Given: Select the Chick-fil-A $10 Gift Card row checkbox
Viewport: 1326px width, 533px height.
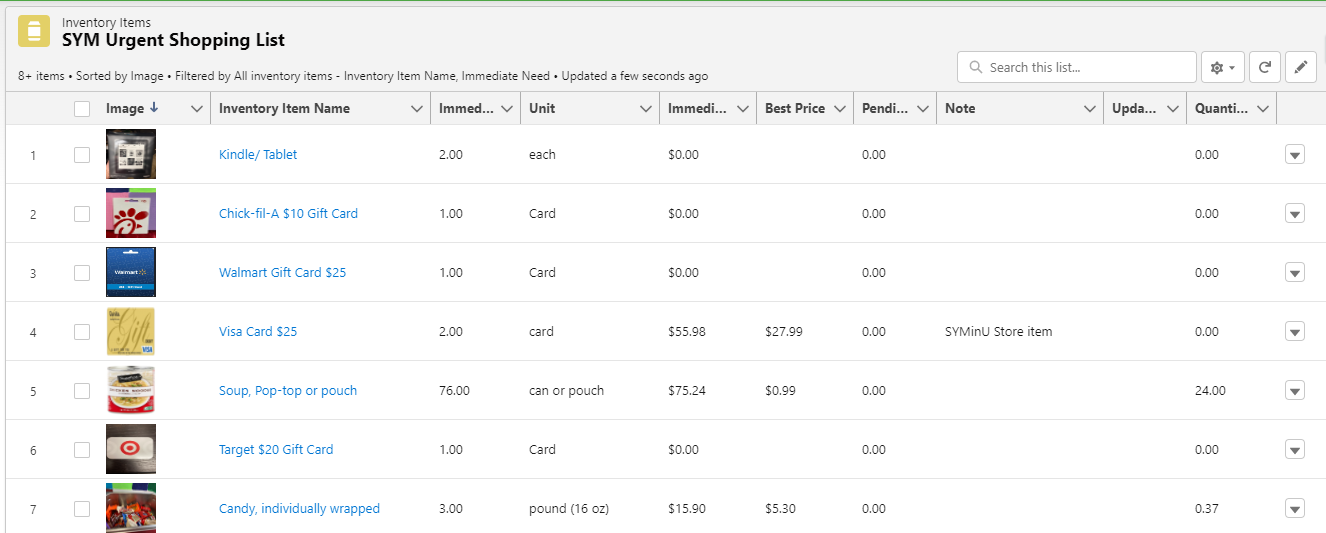Looking at the screenshot, I should tap(82, 214).
